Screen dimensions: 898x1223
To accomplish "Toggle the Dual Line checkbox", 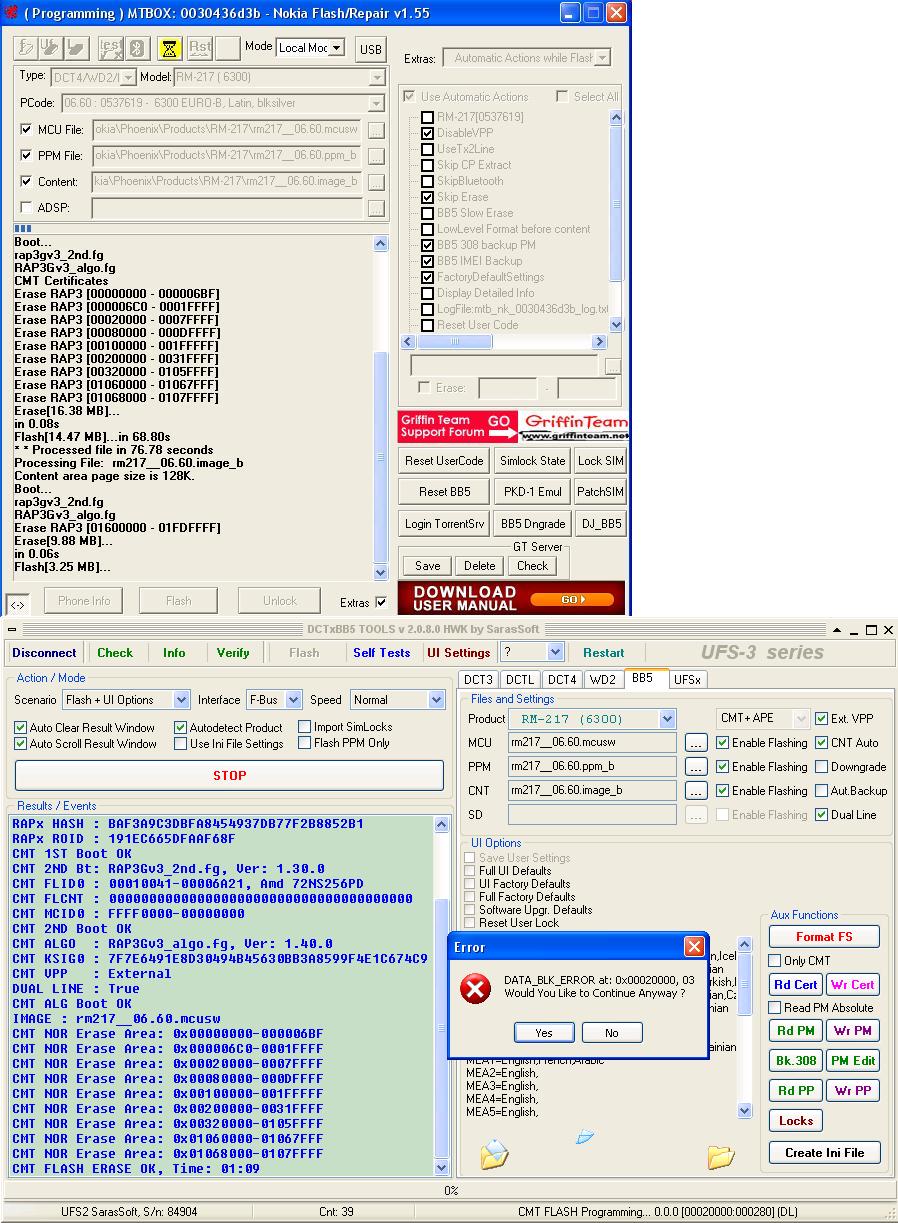I will [x=822, y=815].
